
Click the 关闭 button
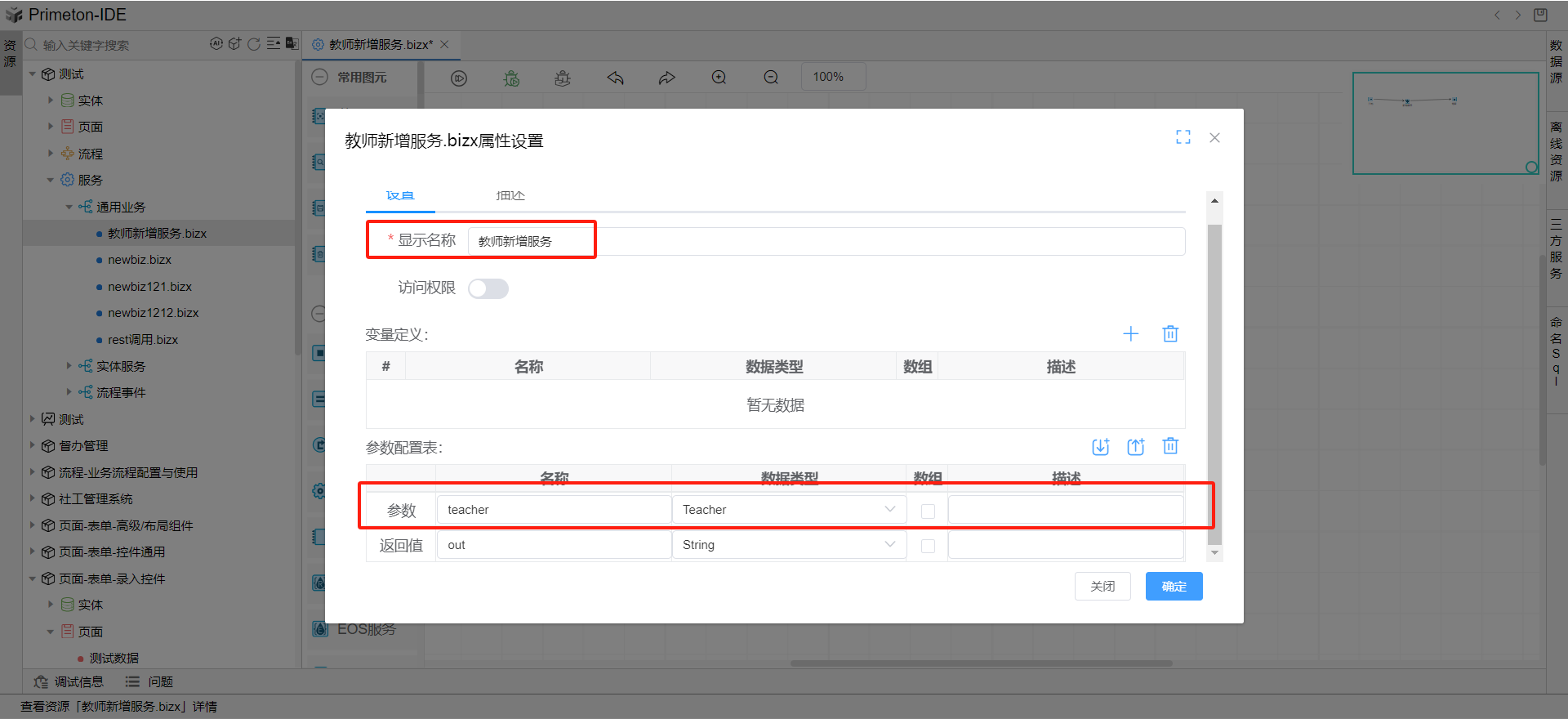click(x=1102, y=586)
